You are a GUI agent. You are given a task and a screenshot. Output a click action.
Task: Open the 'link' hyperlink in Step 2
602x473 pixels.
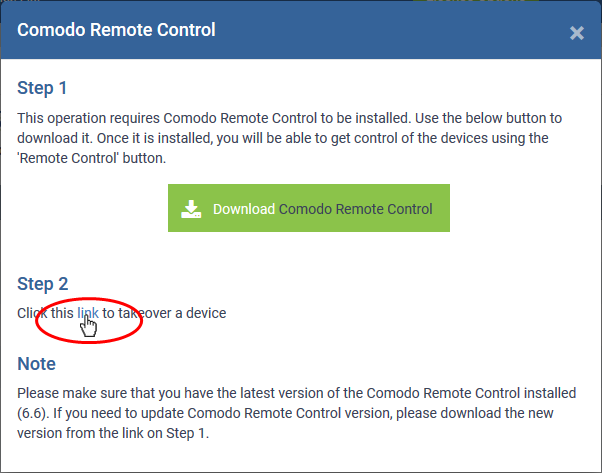point(88,313)
